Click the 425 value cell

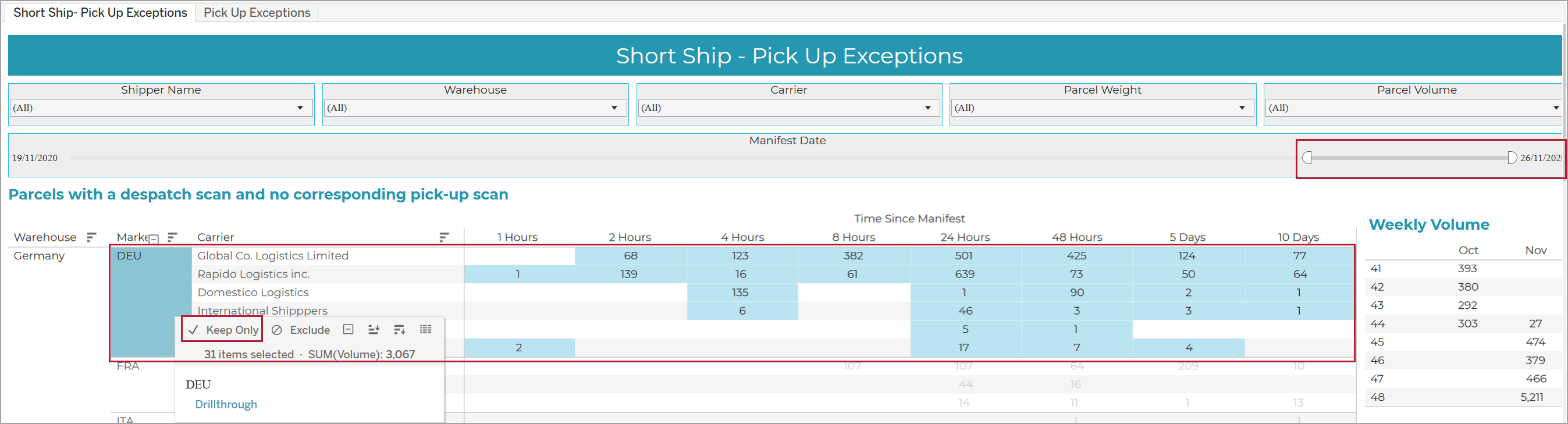1076,255
